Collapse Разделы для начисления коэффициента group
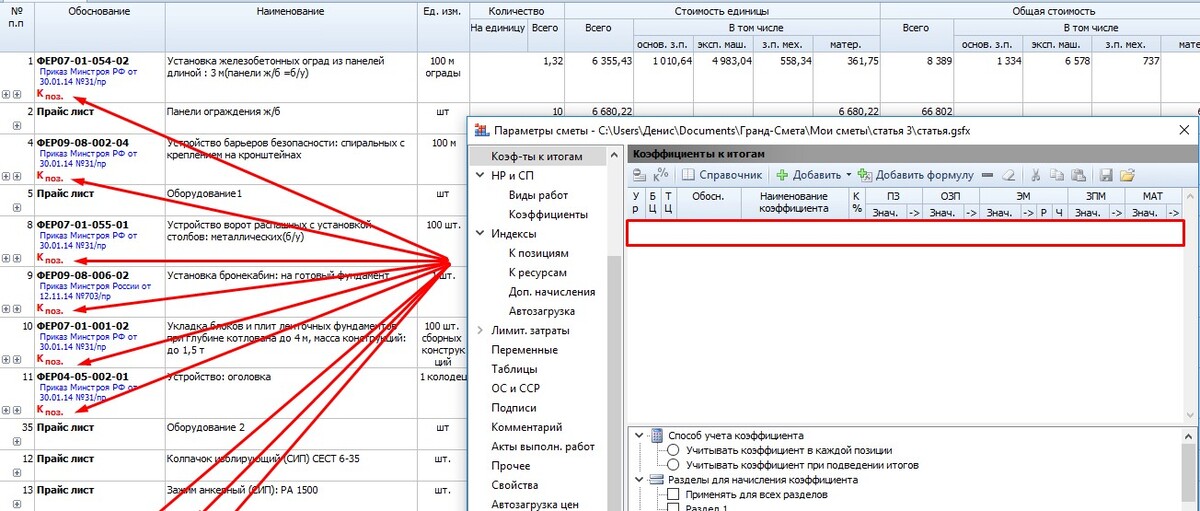The width and height of the screenshot is (1200, 511). tap(639, 479)
